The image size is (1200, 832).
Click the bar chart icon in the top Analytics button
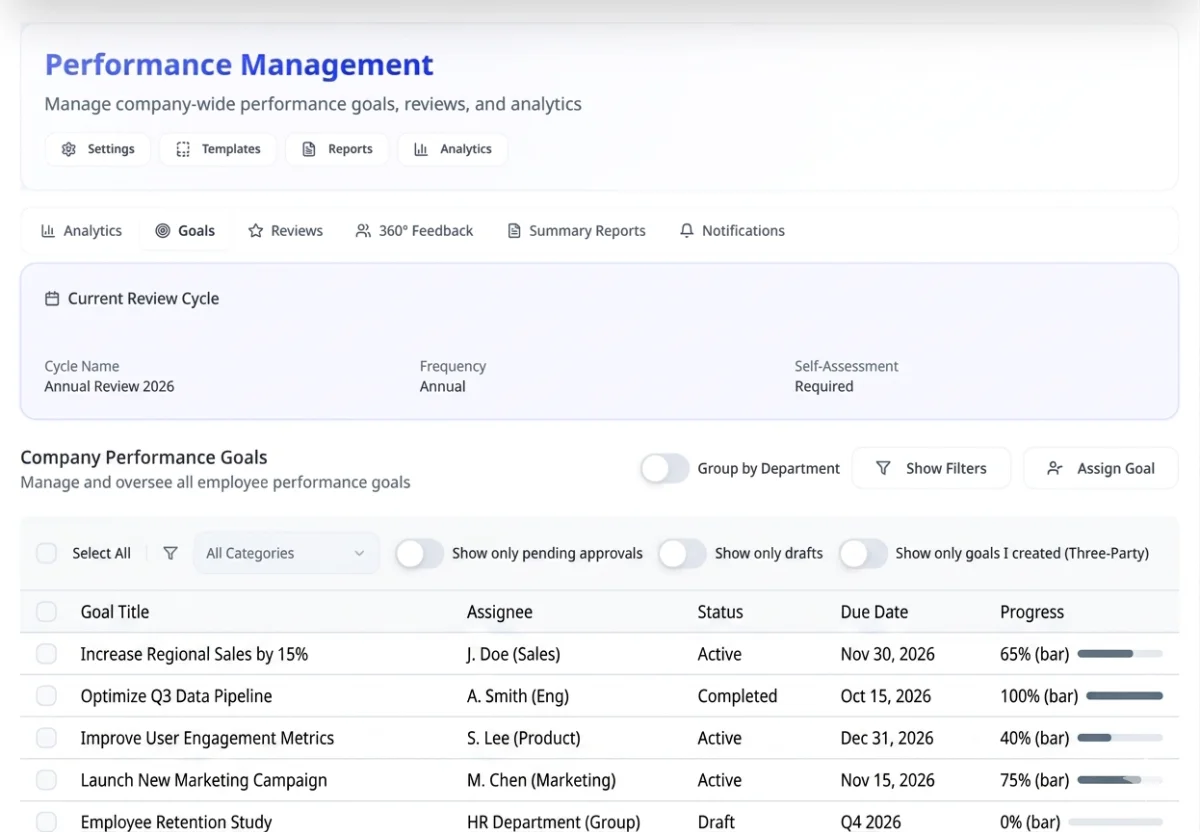click(x=421, y=149)
